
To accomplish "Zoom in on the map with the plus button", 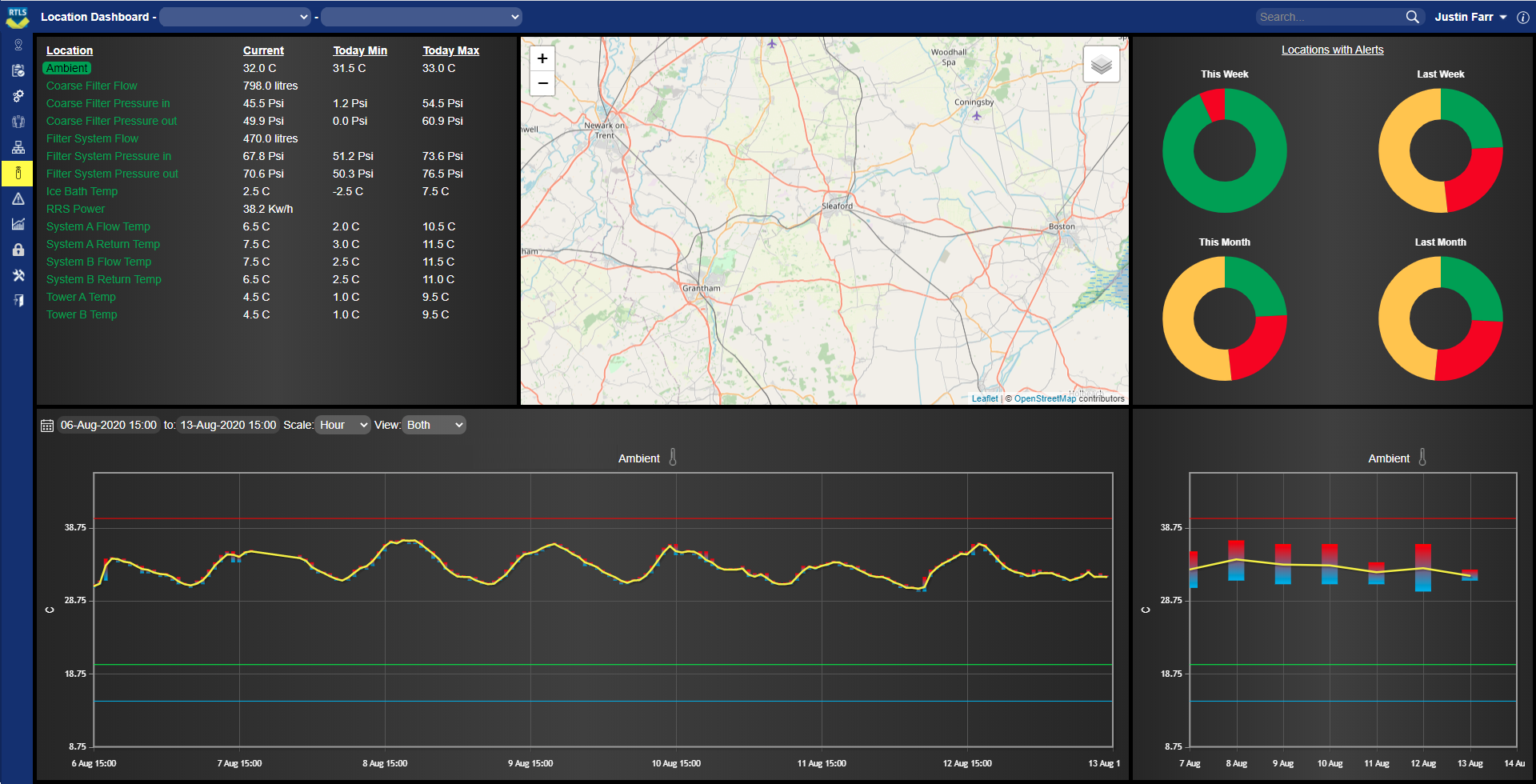I will 542,58.
